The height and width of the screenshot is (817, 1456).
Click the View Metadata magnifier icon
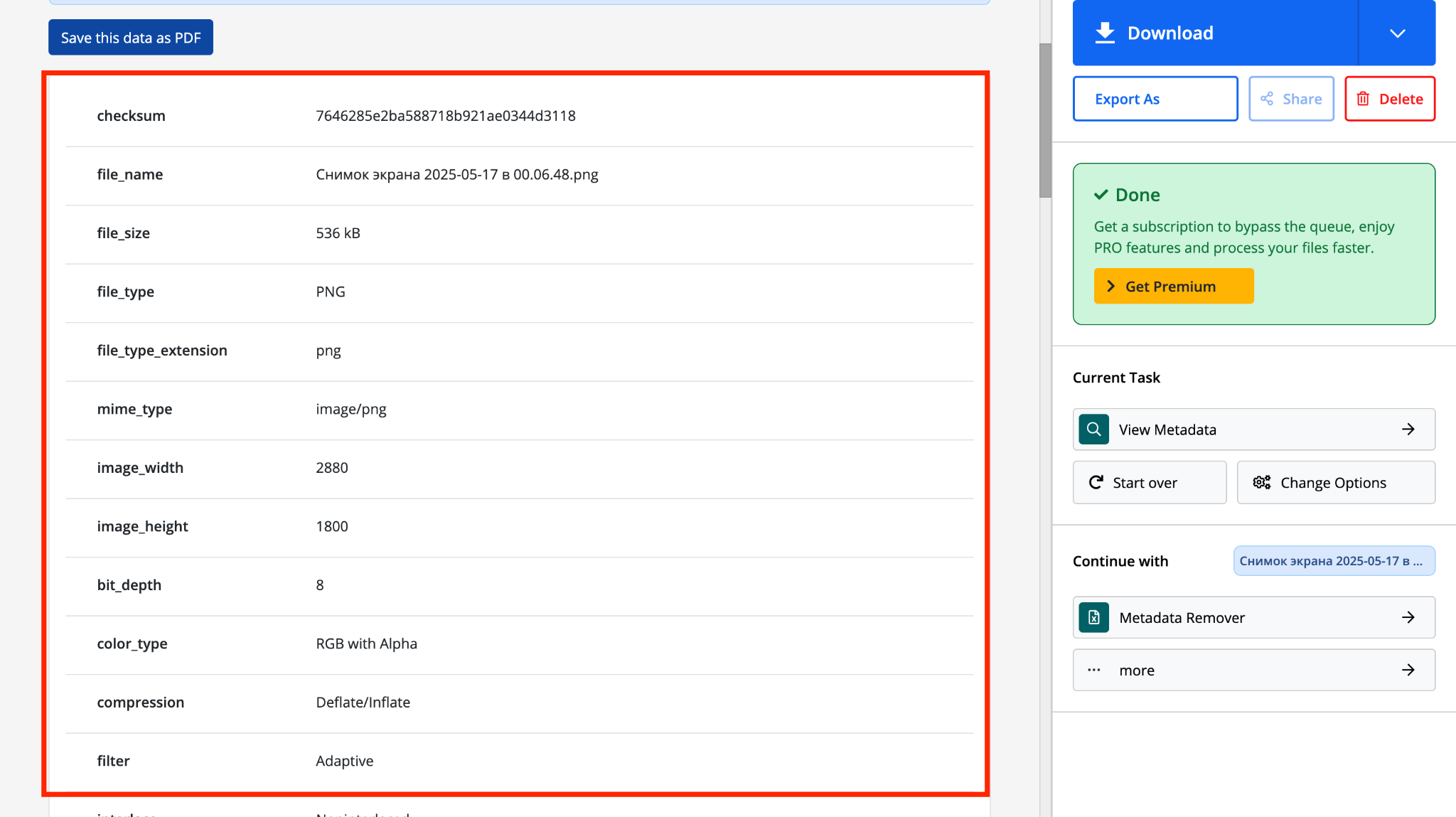coord(1094,429)
